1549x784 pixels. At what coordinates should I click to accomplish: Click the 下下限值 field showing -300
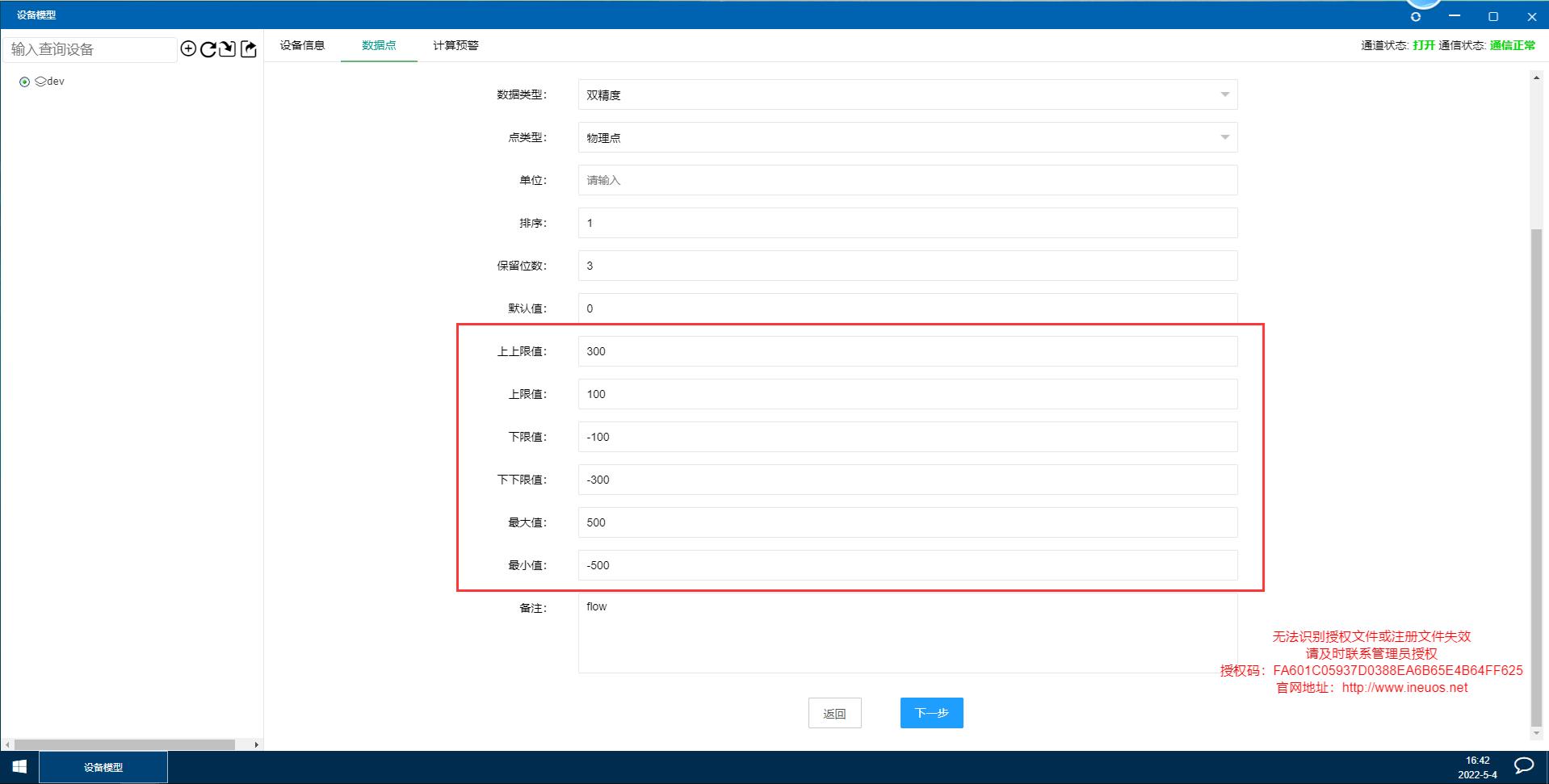908,480
